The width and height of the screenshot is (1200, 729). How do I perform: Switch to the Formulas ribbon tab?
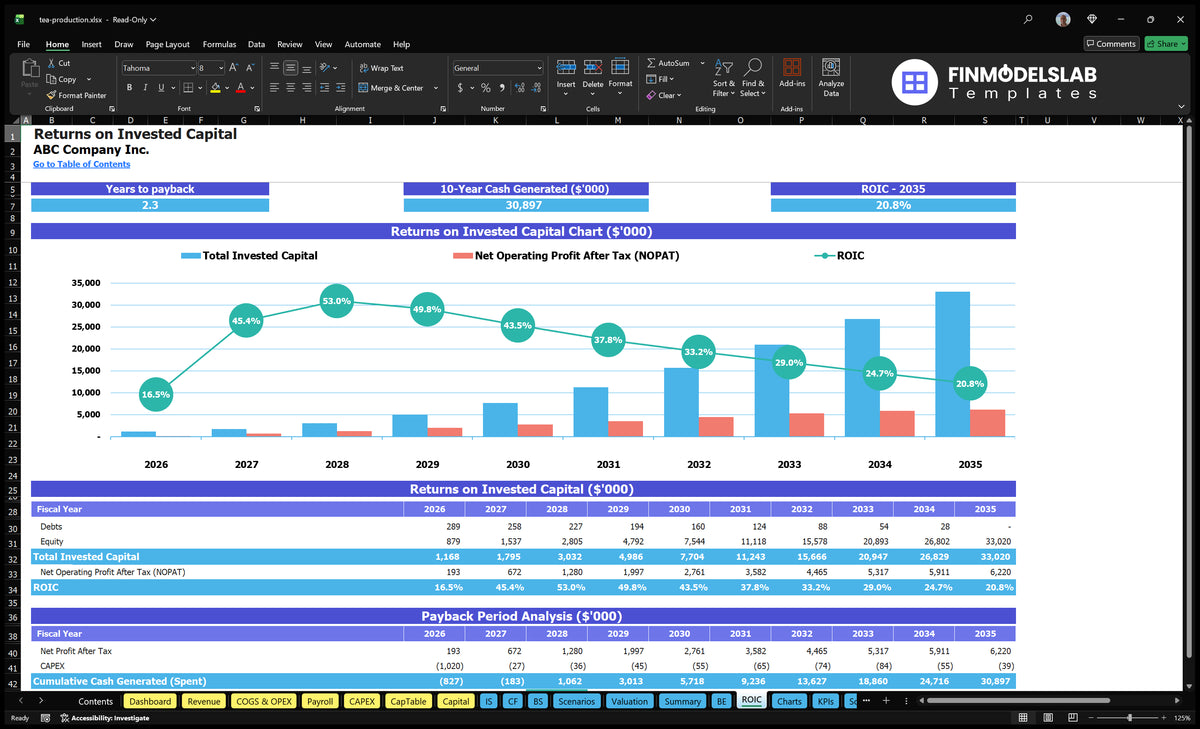click(x=219, y=44)
